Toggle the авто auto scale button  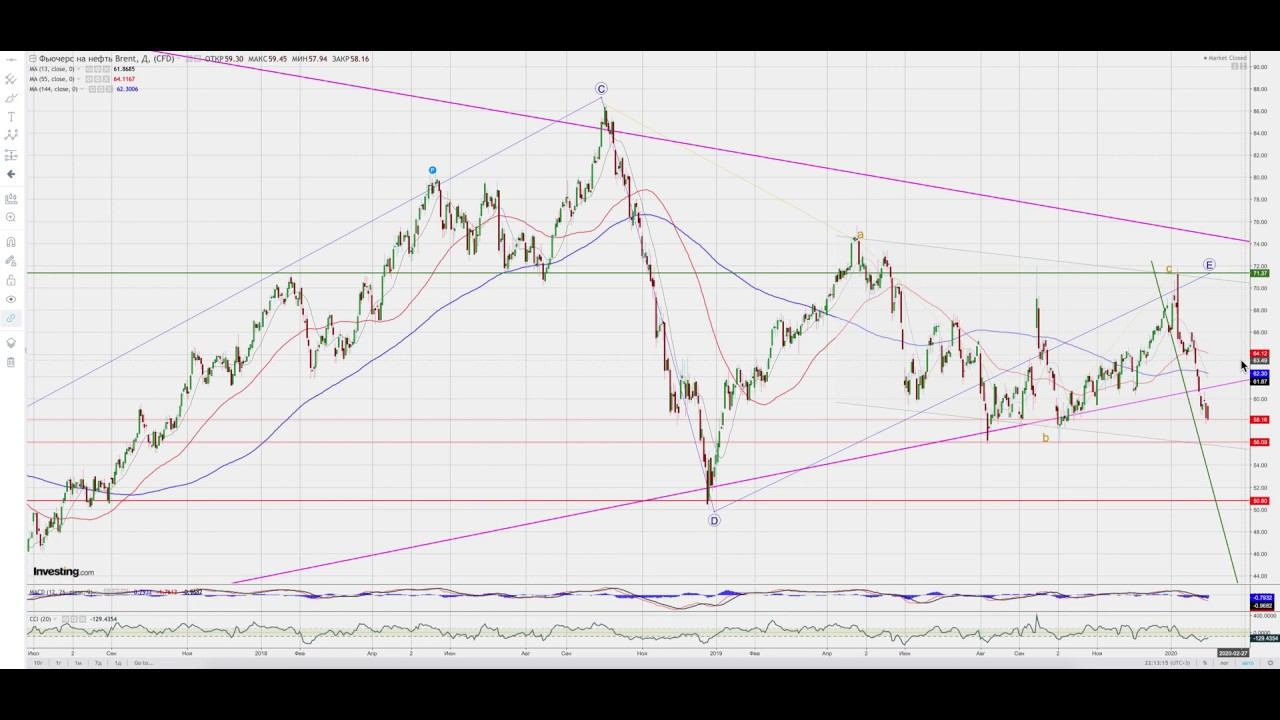pyautogui.click(x=1248, y=663)
